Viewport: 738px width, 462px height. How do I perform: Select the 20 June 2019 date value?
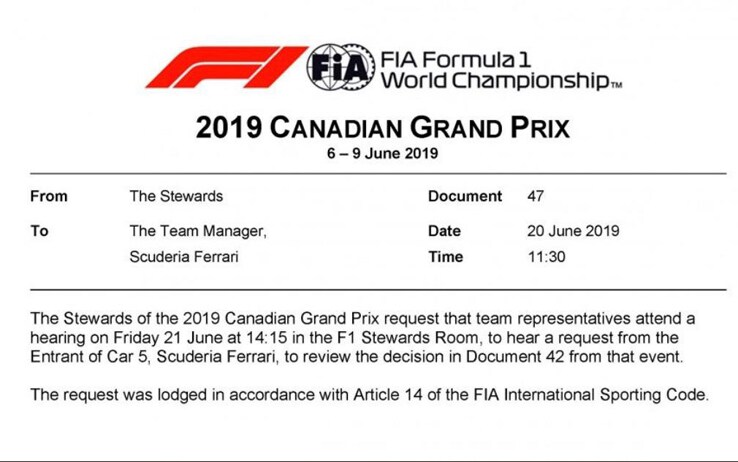pyautogui.click(x=573, y=231)
